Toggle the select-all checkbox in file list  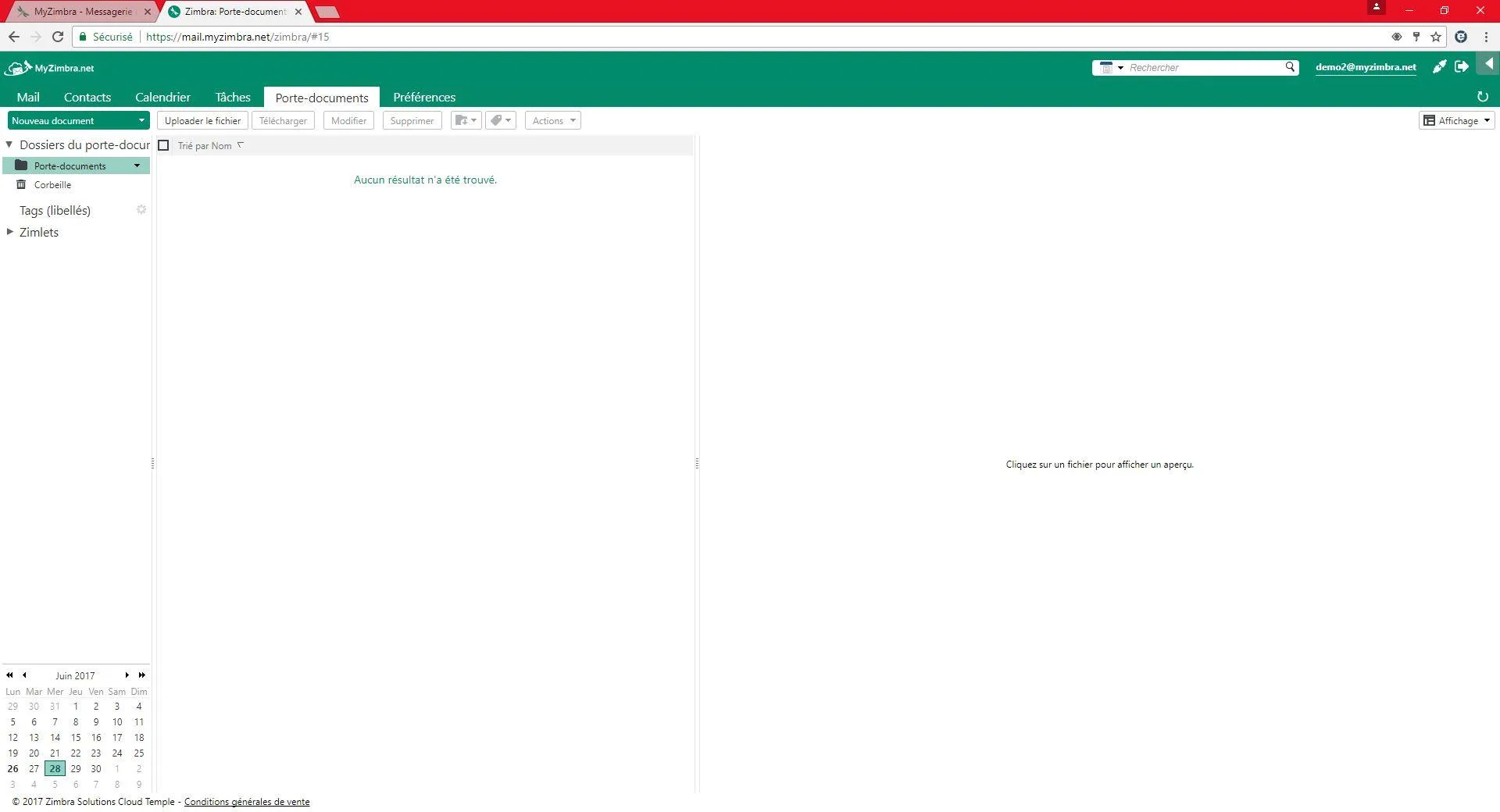tap(163, 145)
